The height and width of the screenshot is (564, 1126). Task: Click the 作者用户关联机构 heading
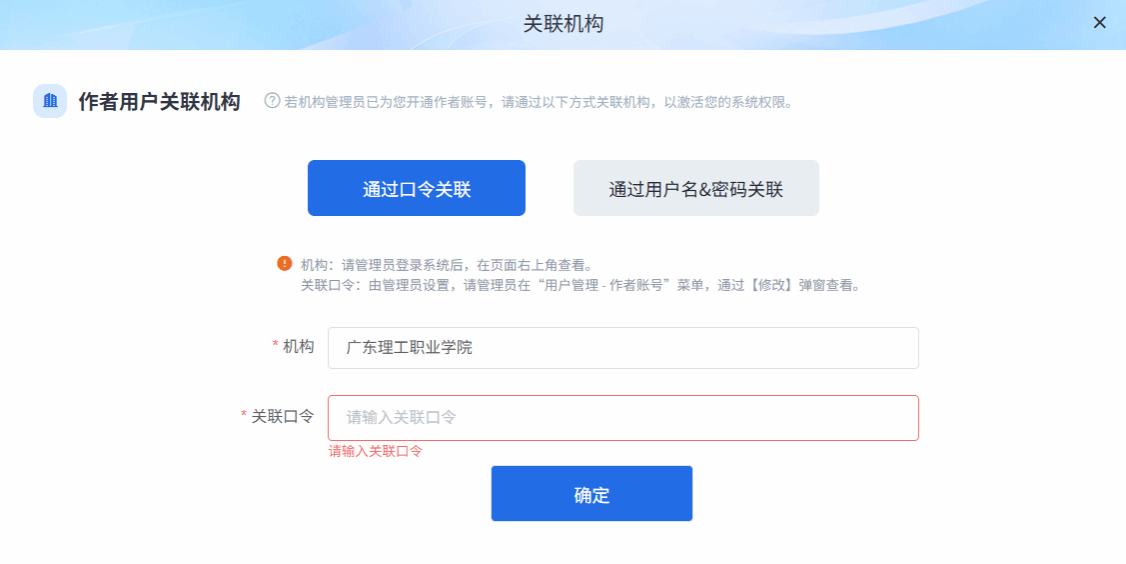pos(159,102)
